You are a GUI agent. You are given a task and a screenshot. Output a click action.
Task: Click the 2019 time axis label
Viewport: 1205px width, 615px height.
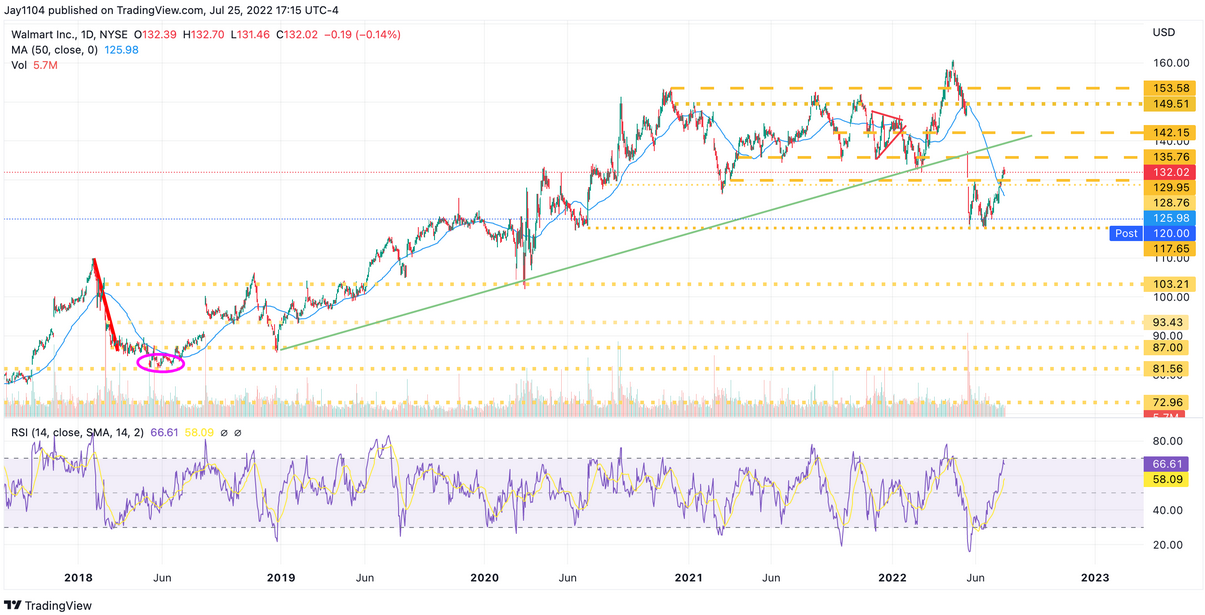(x=281, y=577)
